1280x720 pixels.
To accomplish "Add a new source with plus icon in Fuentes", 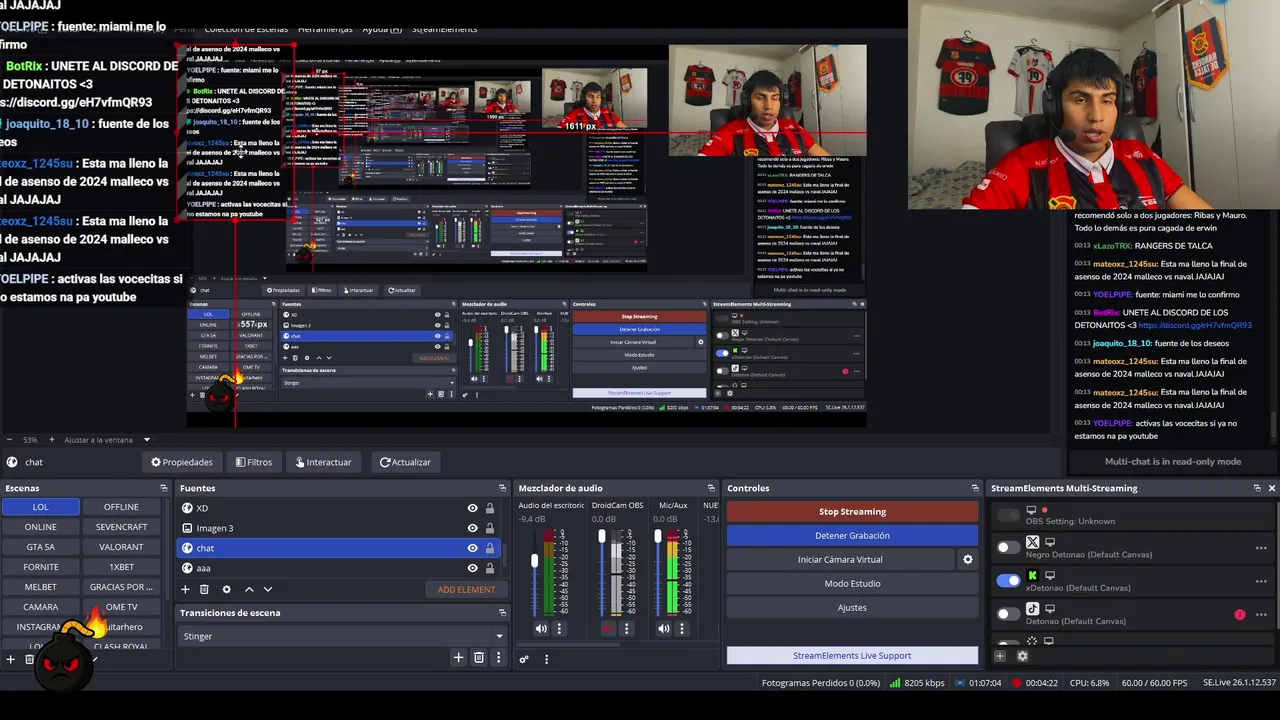I will point(185,589).
